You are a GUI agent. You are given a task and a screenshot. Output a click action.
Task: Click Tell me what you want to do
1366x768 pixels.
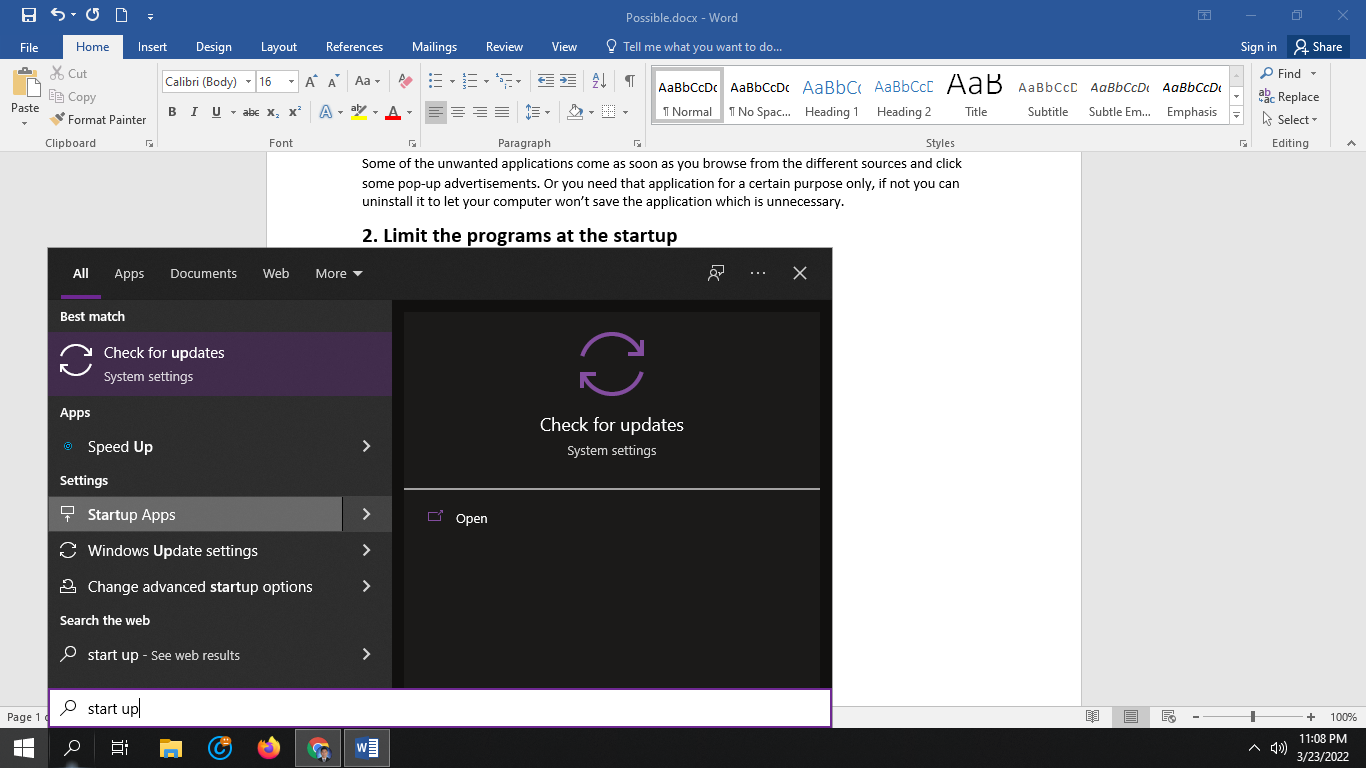tap(694, 47)
